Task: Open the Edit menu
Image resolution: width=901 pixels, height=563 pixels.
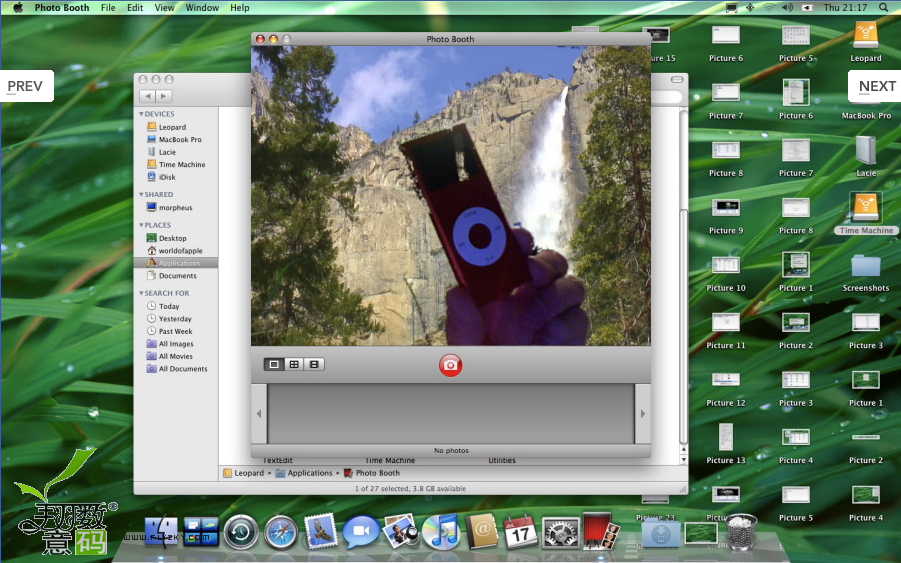Action: point(135,7)
